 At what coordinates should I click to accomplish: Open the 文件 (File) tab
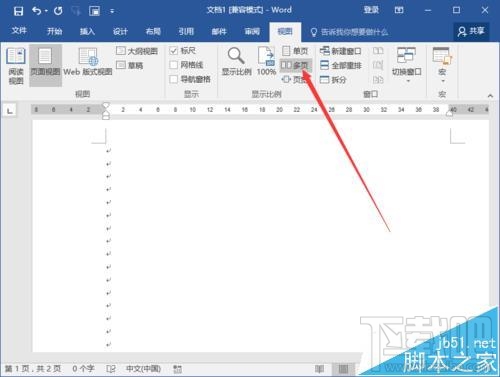click(x=19, y=31)
